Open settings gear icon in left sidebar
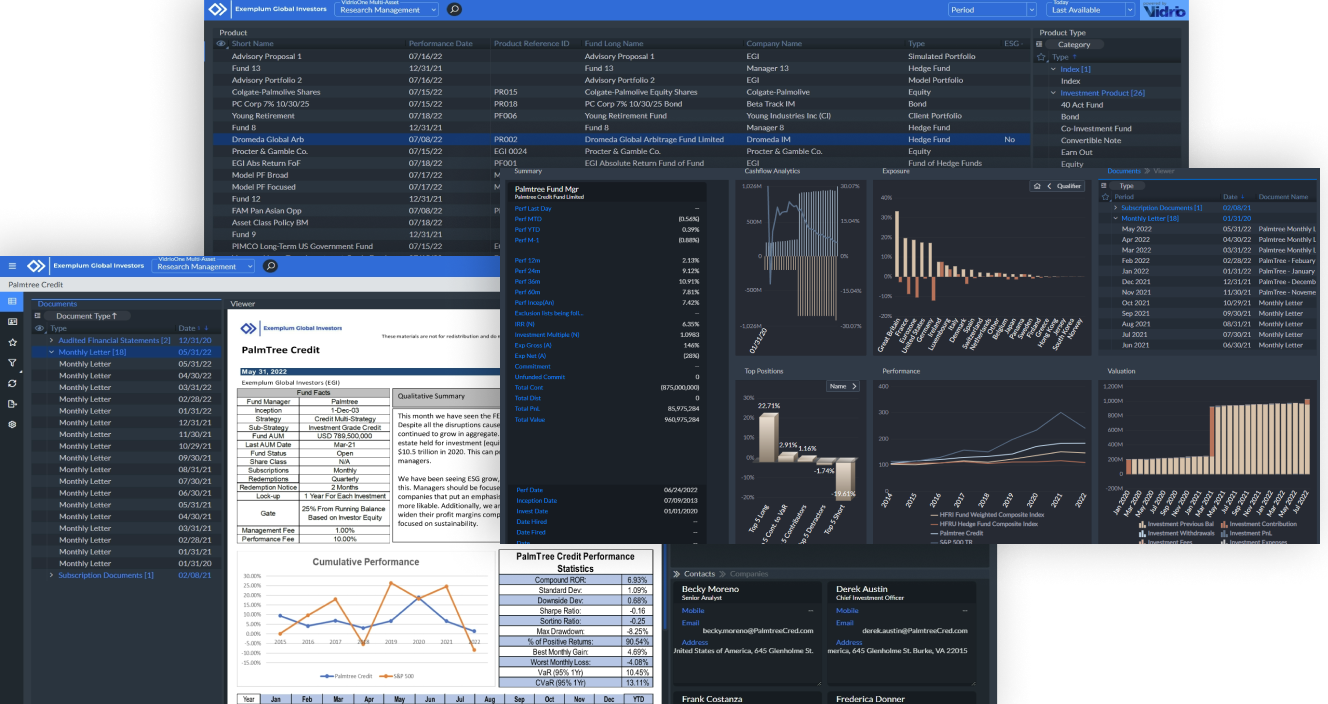 click(12, 424)
